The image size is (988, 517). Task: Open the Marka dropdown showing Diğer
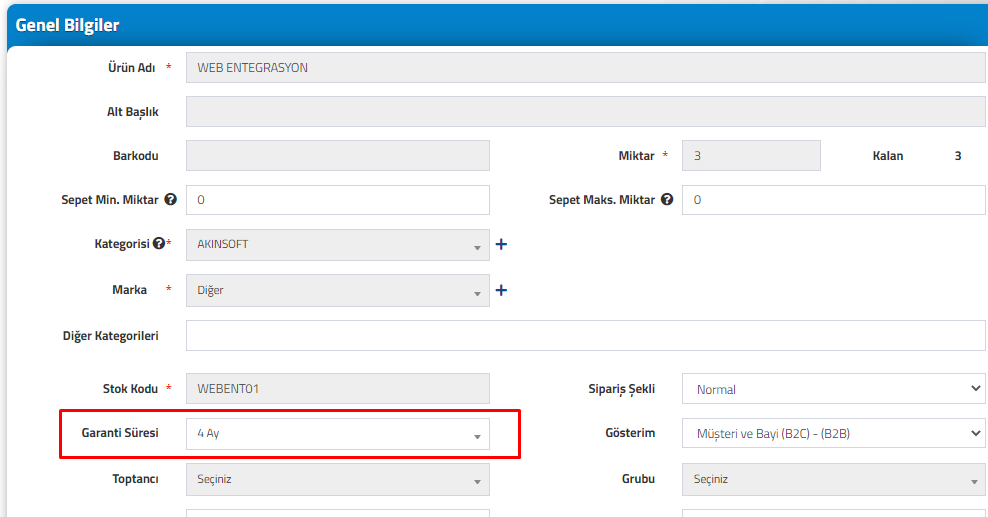pos(338,290)
